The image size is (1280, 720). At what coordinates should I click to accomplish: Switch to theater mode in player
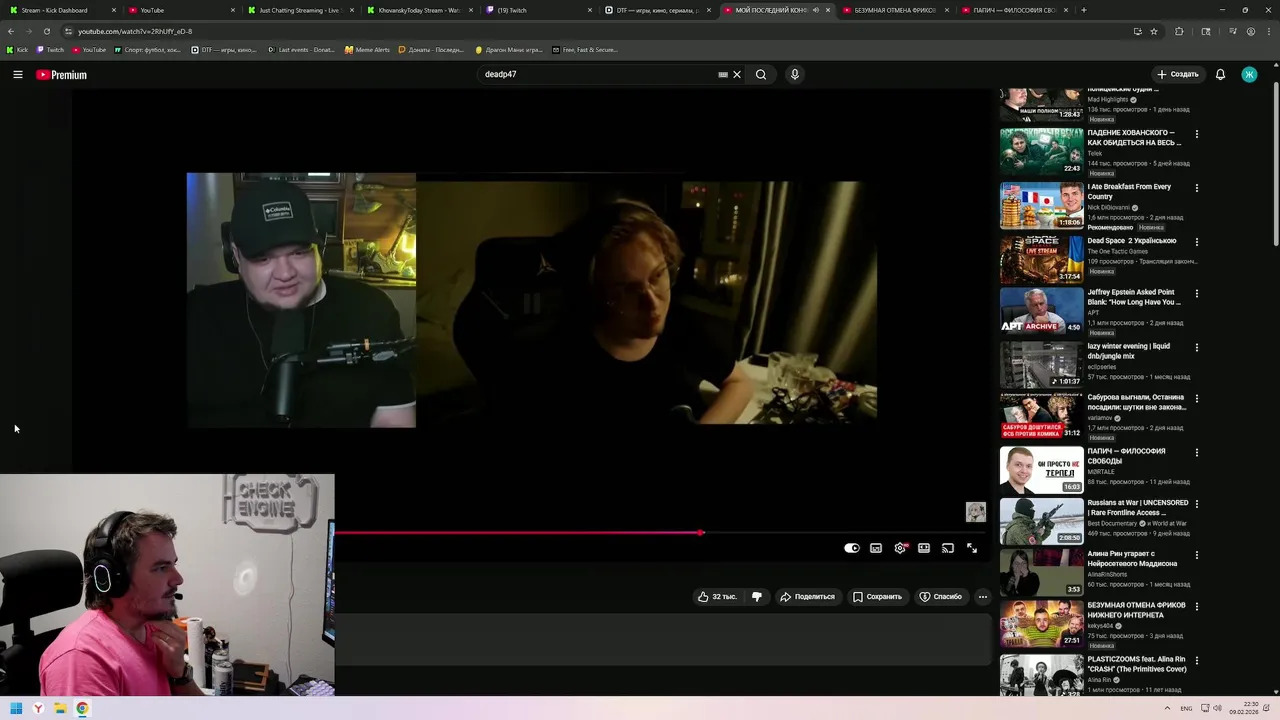coord(924,548)
